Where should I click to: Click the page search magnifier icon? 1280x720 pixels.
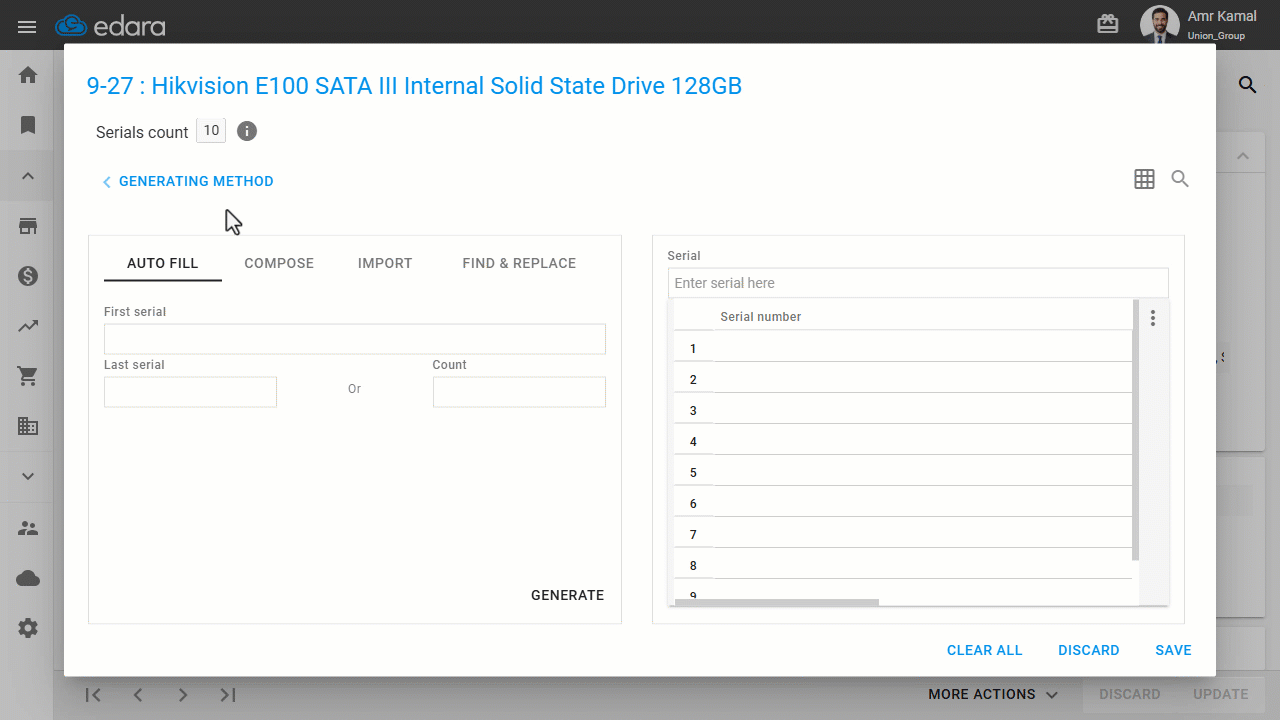click(1247, 85)
